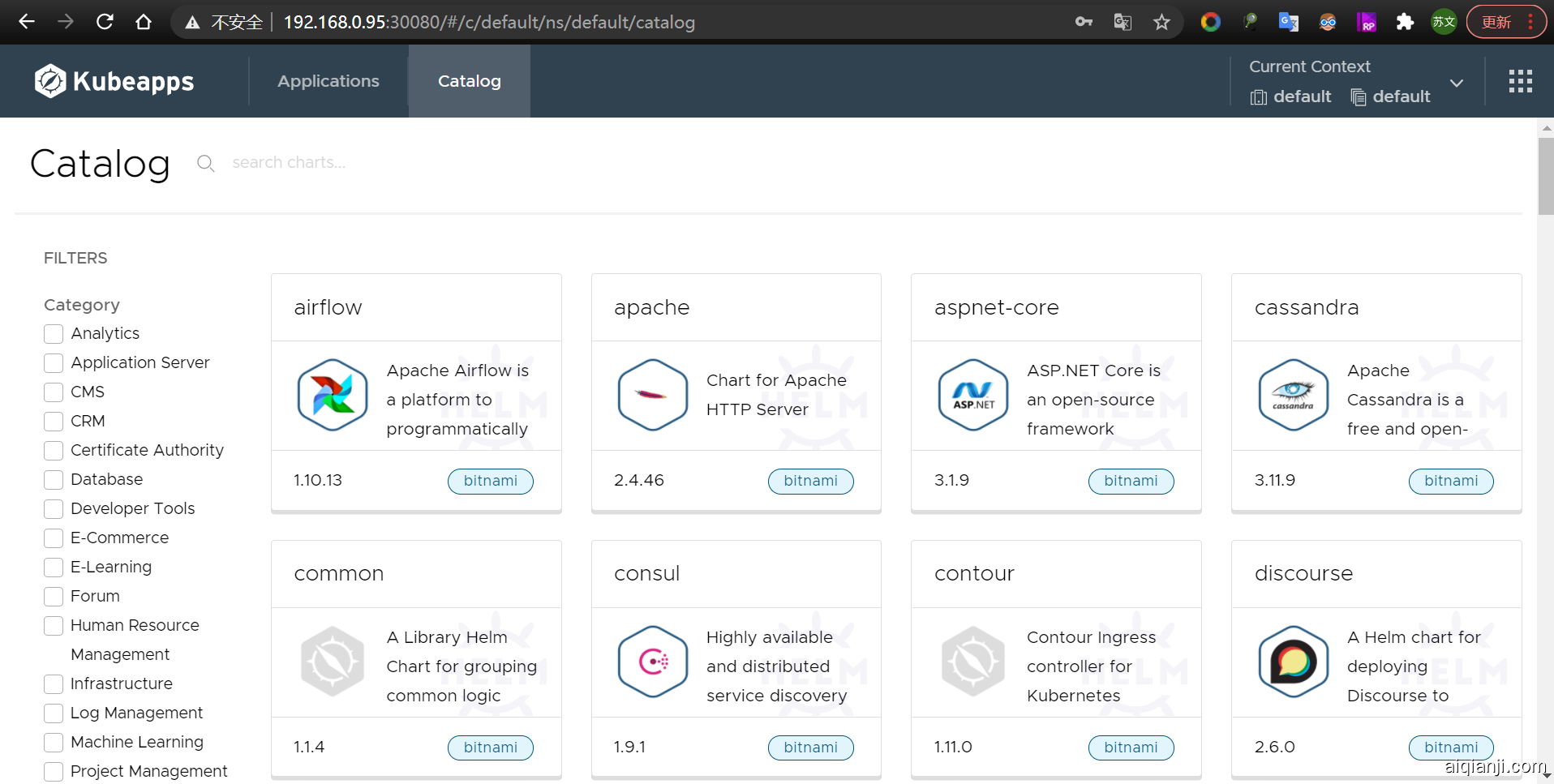This screenshot has width=1554, height=784.
Task: Click the Apache Airflow pinwheel icon
Action: (333, 396)
